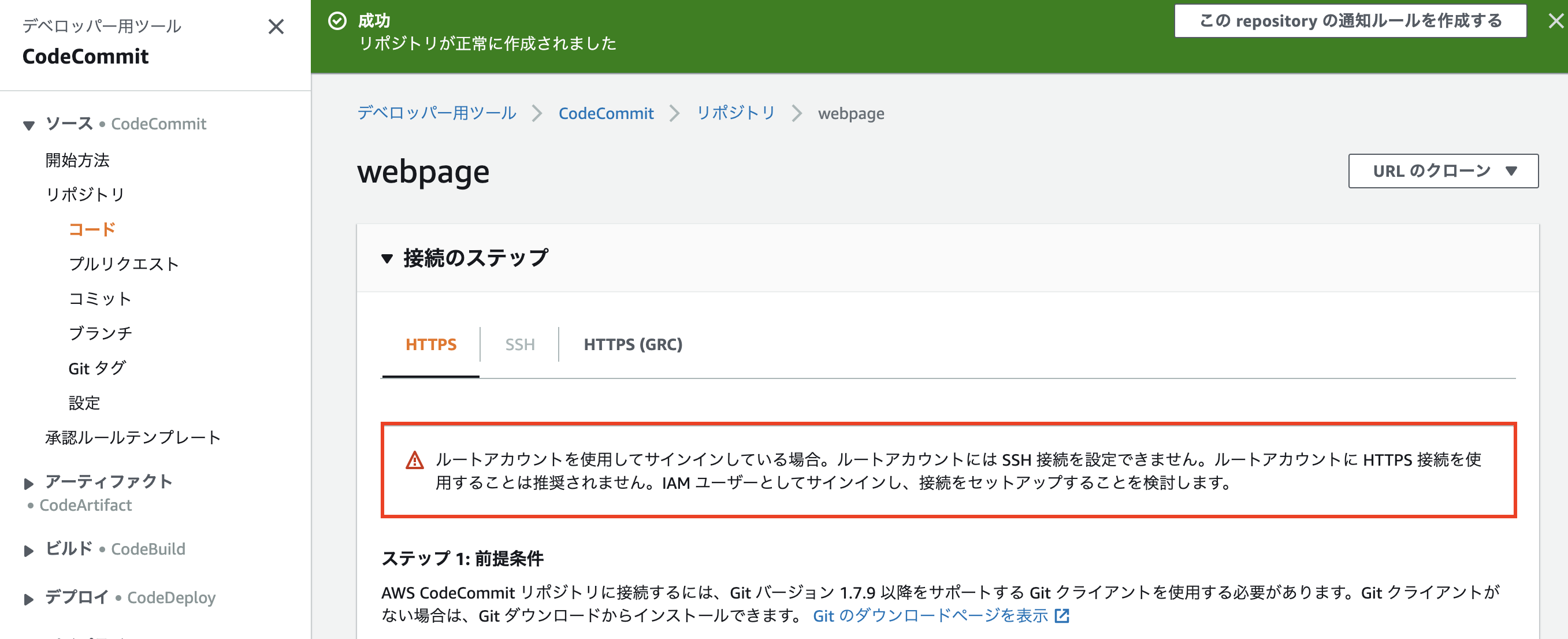Click the AWS CodeCommit prerequisites paragraph
This screenshot has width=1568, height=639.
[941, 604]
